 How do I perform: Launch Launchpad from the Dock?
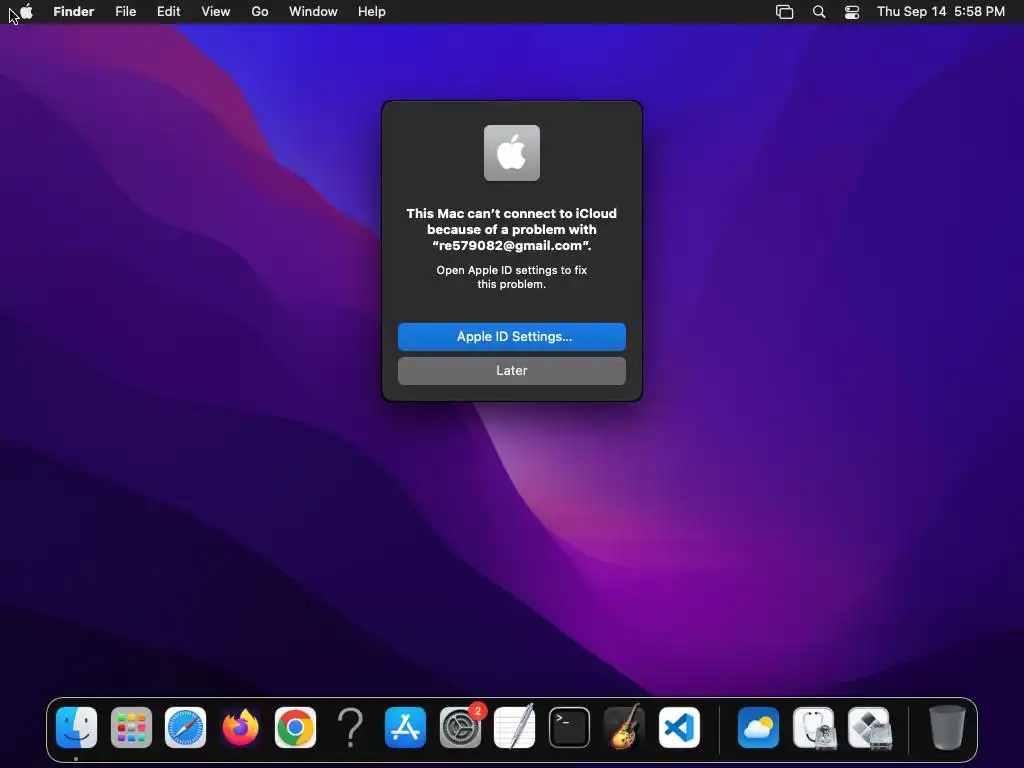(x=131, y=727)
